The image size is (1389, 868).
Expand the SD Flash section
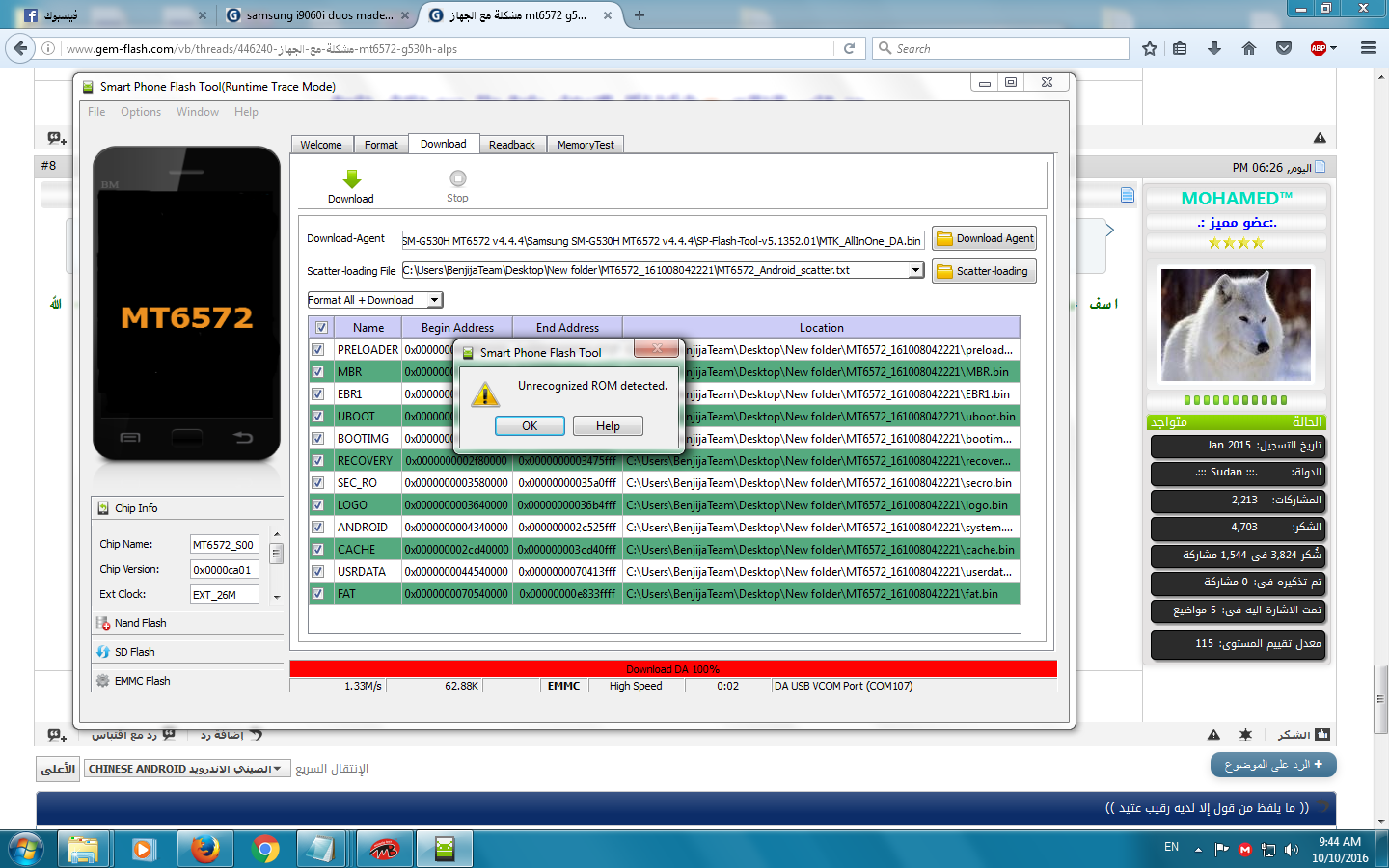pos(189,652)
